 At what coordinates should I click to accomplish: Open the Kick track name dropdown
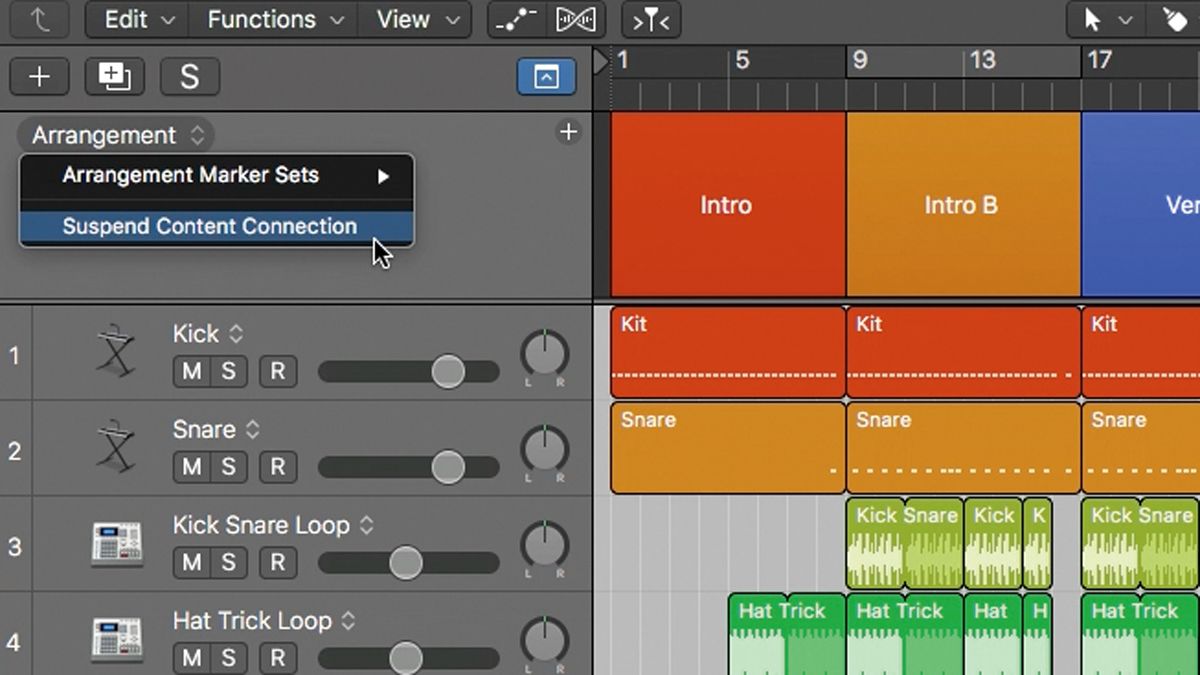pos(236,333)
